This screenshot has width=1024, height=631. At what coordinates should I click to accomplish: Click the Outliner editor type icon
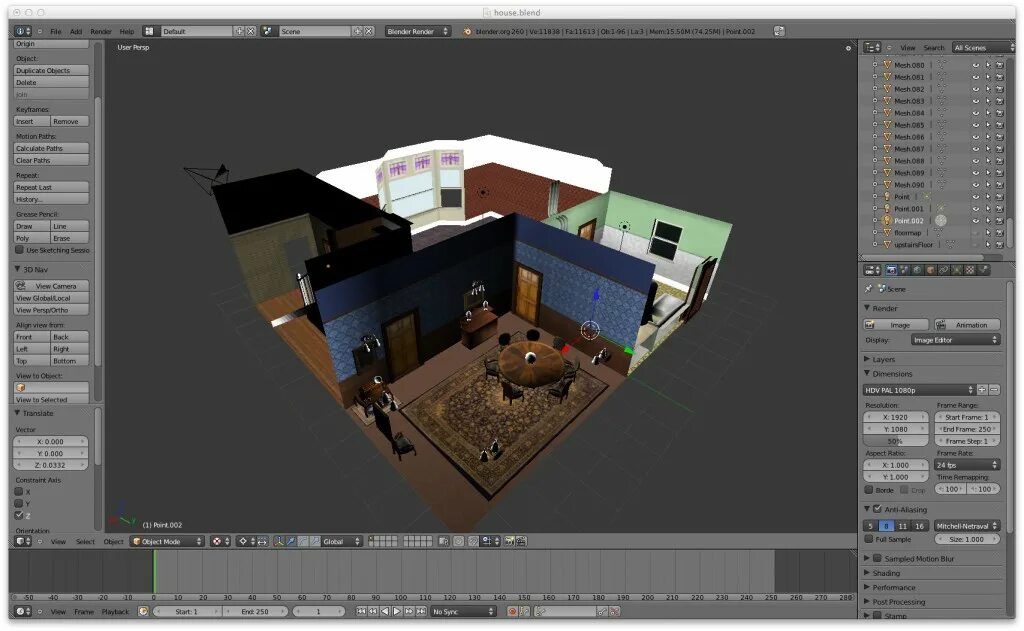pyautogui.click(x=872, y=47)
